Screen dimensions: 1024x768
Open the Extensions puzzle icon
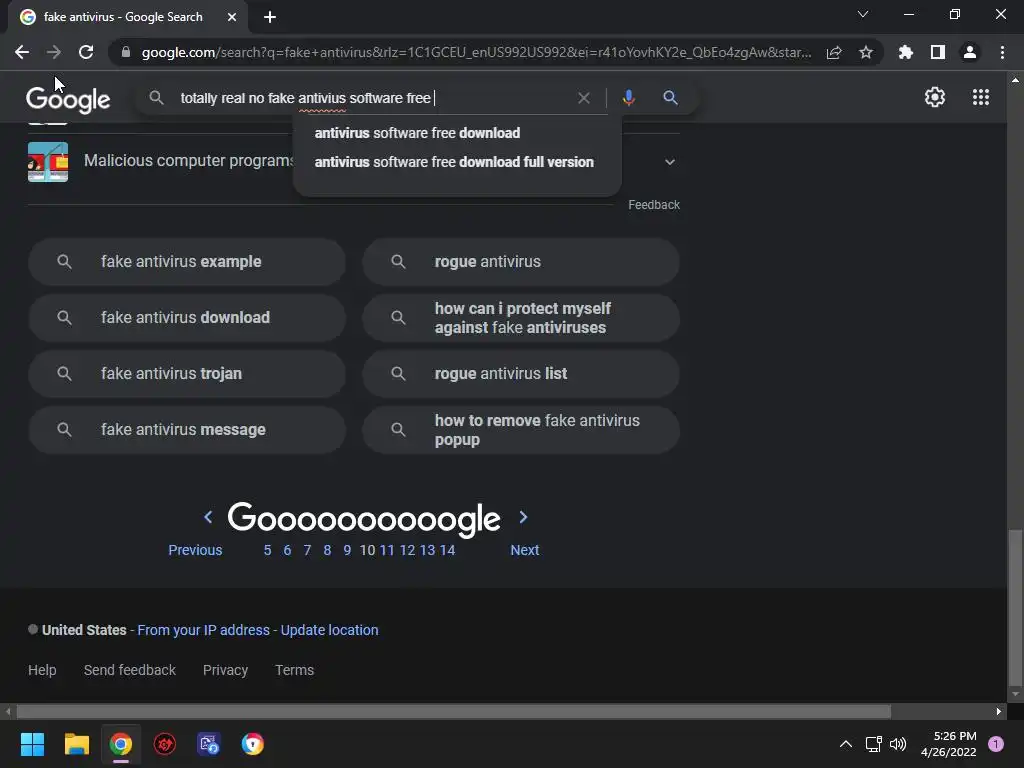click(x=905, y=52)
